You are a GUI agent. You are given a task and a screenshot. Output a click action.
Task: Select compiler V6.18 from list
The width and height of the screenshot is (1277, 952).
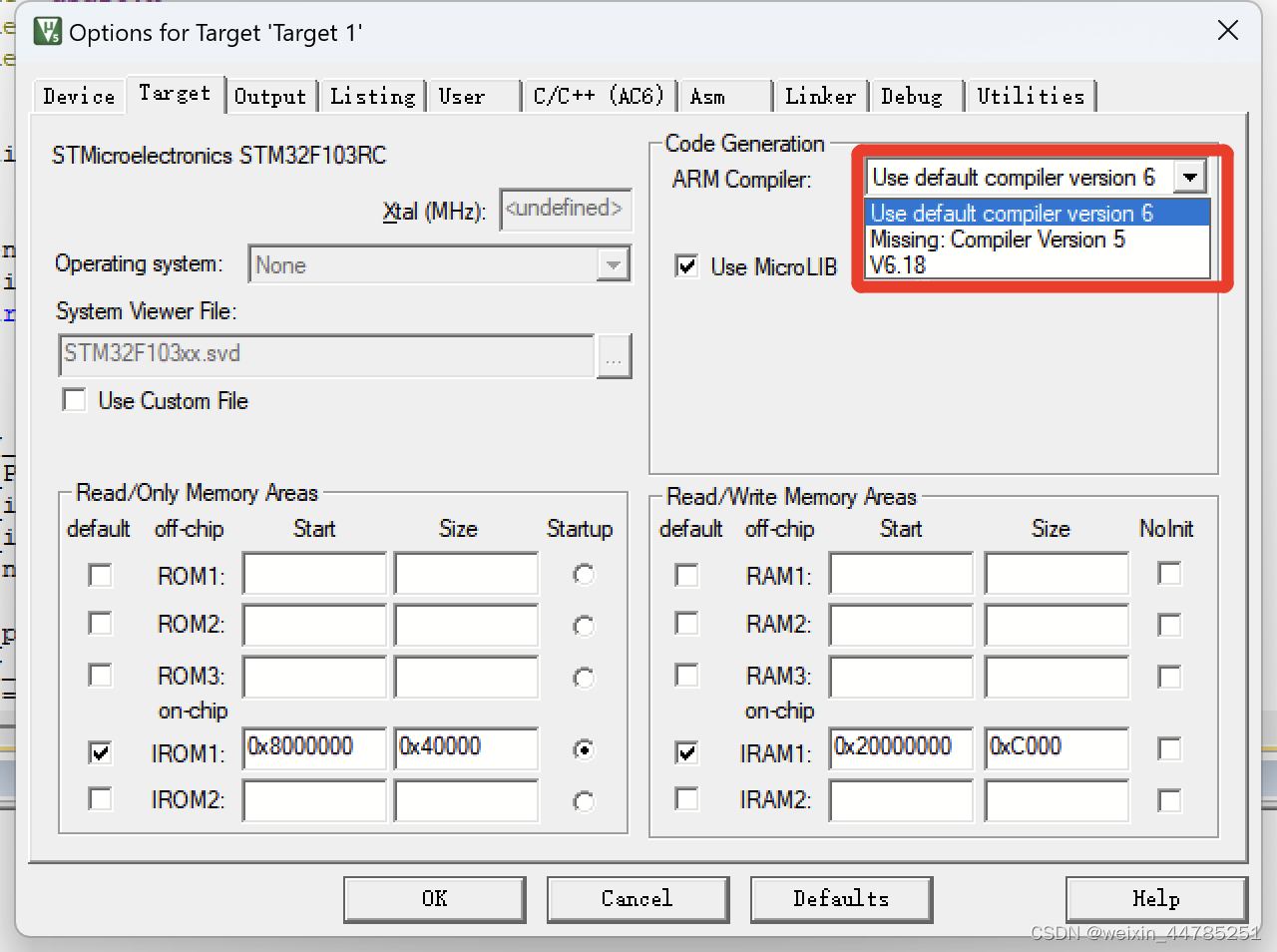point(1037,265)
